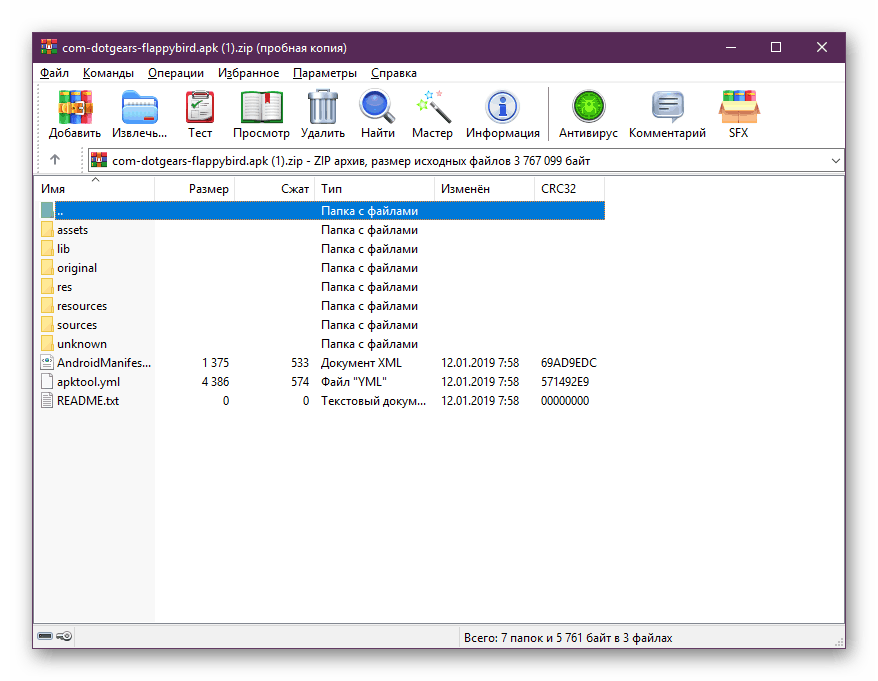Viewport: 878px width, 681px height.
Task: Click the SFX archive icon
Action: click(739, 106)
